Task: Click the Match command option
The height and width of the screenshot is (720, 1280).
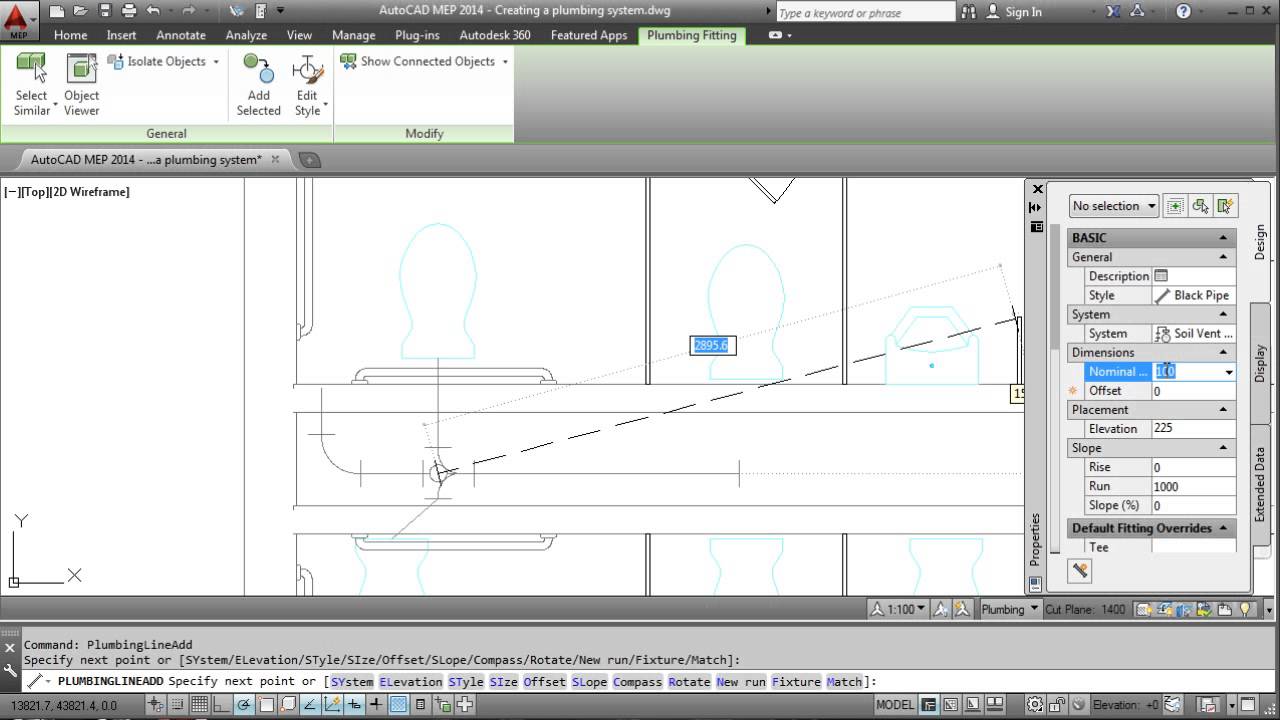Action: [x=844, y=682]
